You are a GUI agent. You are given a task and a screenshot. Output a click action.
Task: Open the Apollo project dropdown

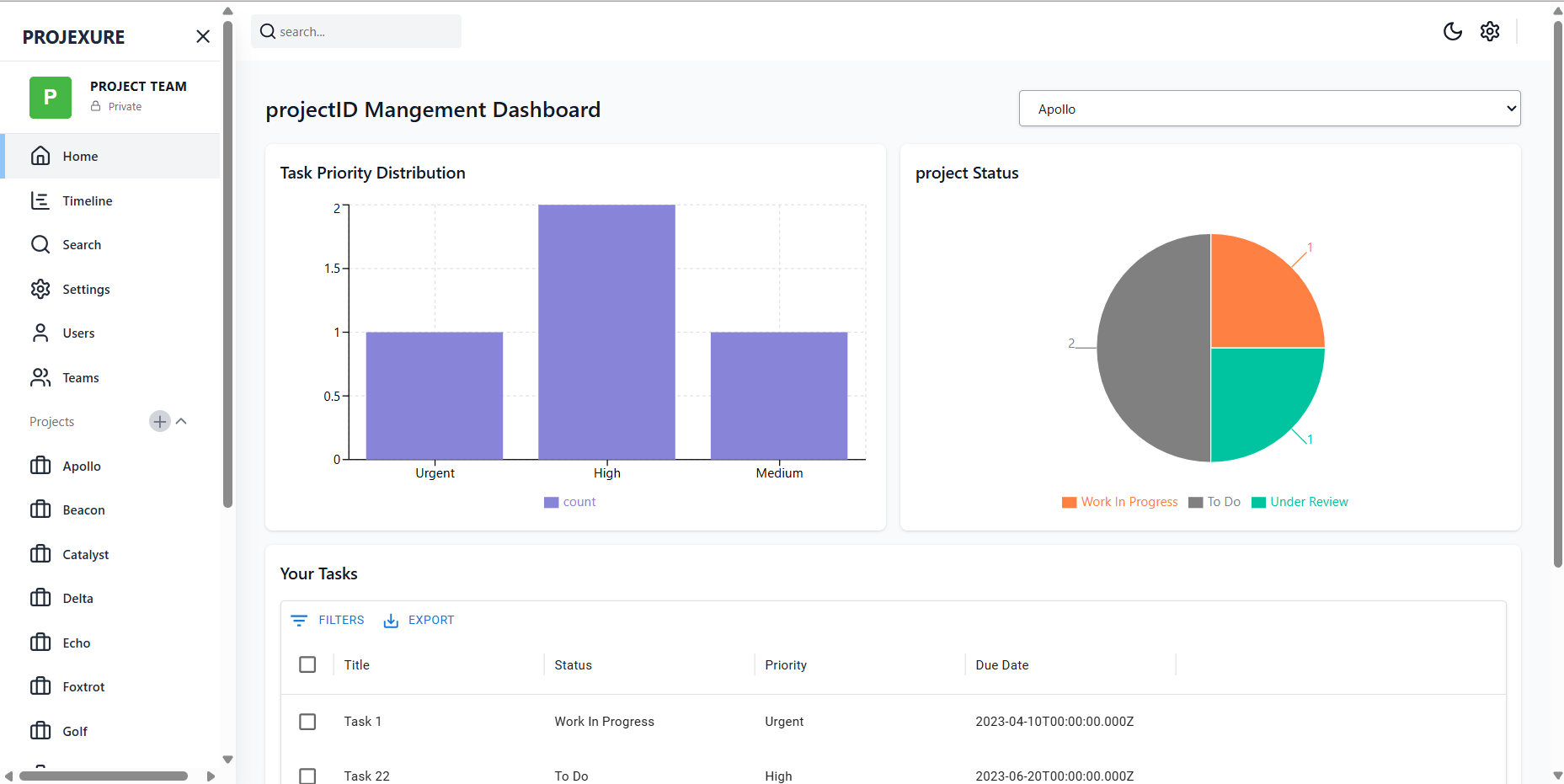coord(1269,109)
